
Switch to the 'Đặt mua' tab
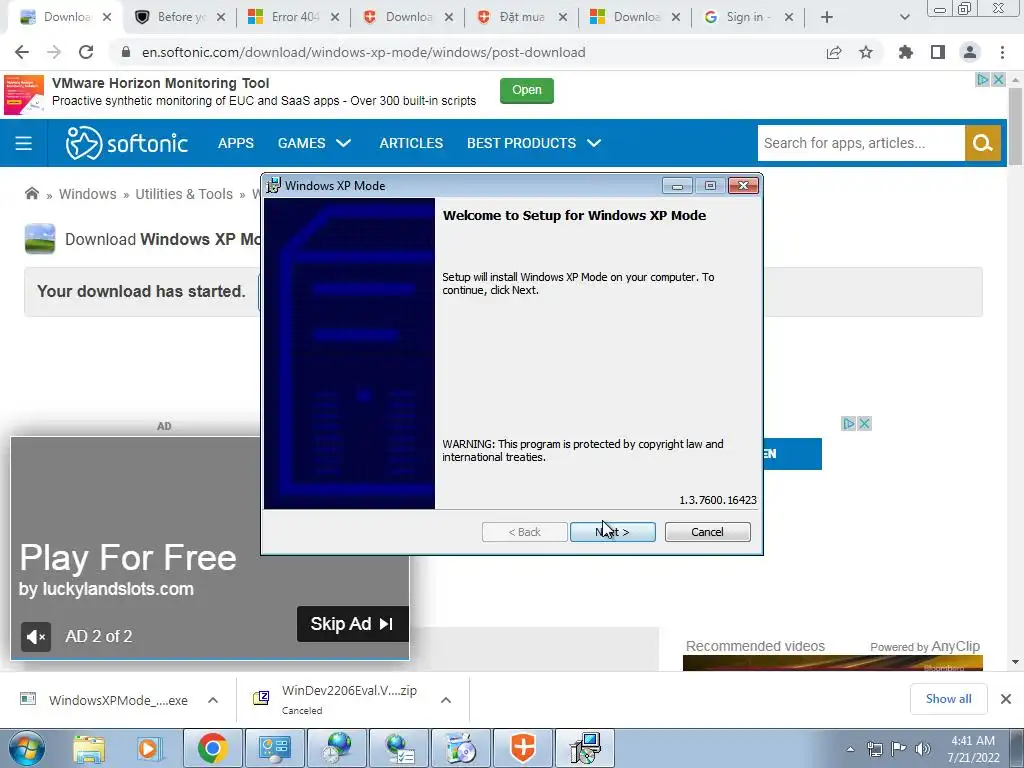520,17
